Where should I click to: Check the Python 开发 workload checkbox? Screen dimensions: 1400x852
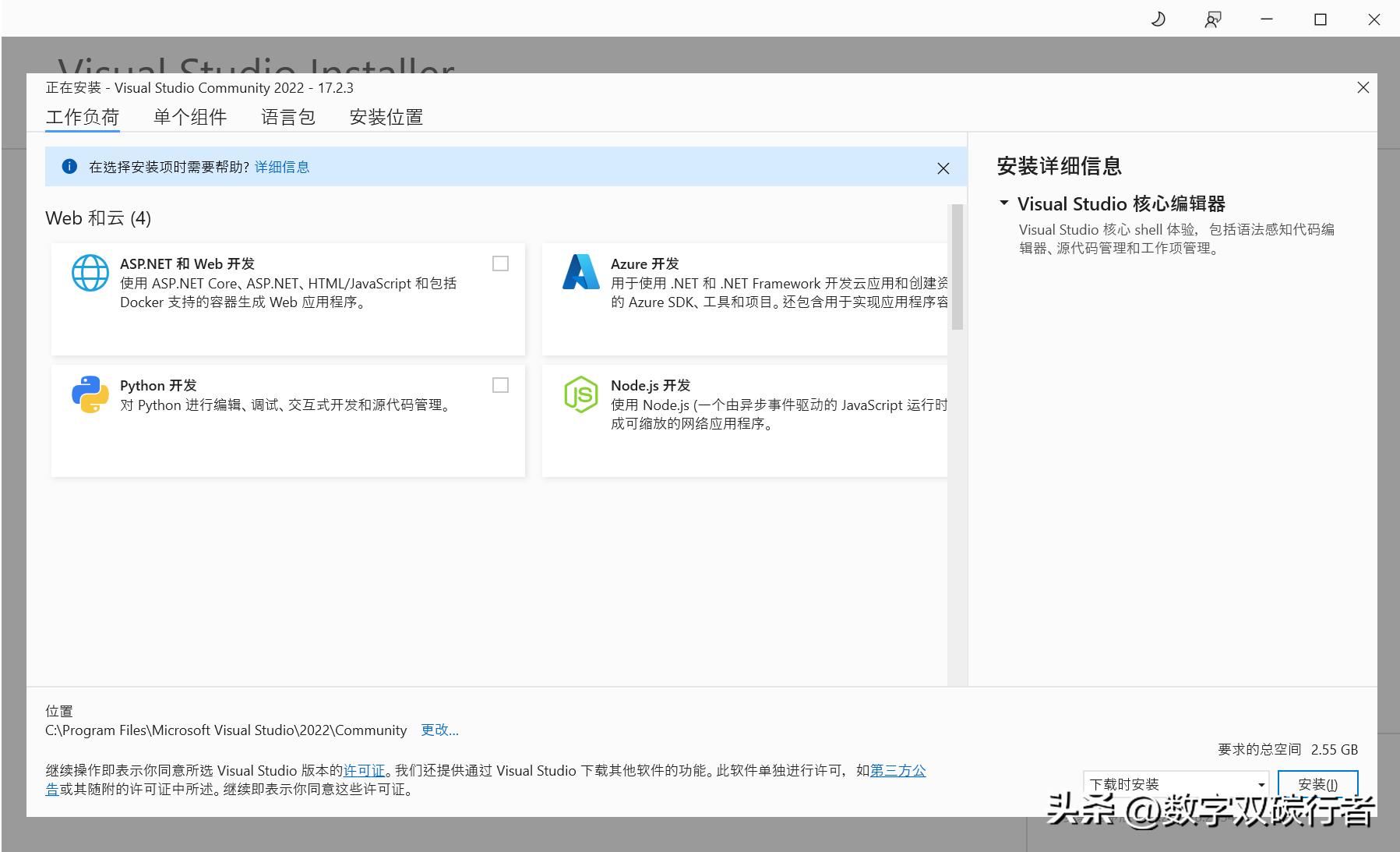[x=499, y=385]
